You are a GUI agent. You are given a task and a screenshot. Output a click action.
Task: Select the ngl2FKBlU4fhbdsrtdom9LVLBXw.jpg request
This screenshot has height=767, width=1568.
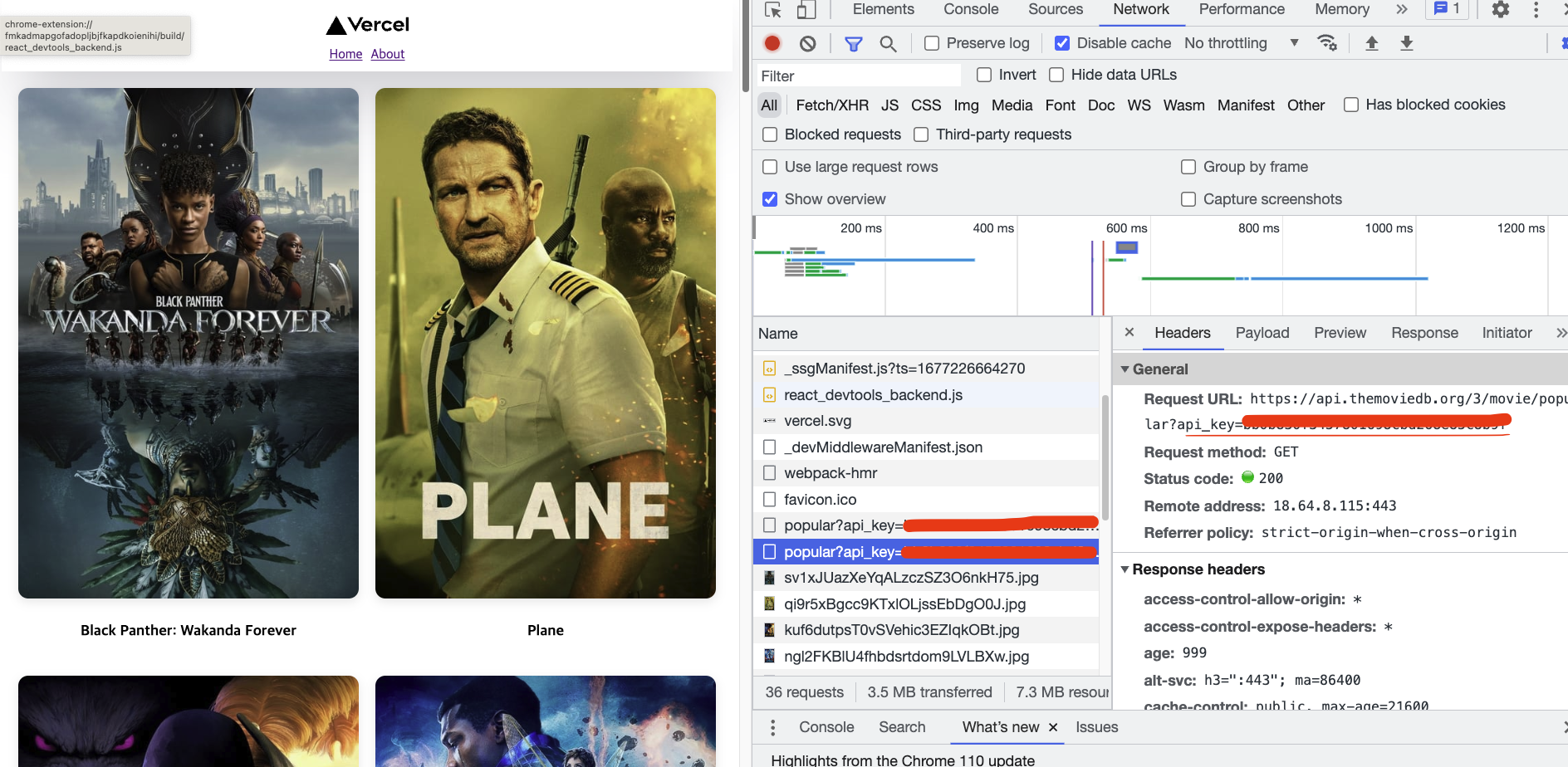click(x=926, y=657)
